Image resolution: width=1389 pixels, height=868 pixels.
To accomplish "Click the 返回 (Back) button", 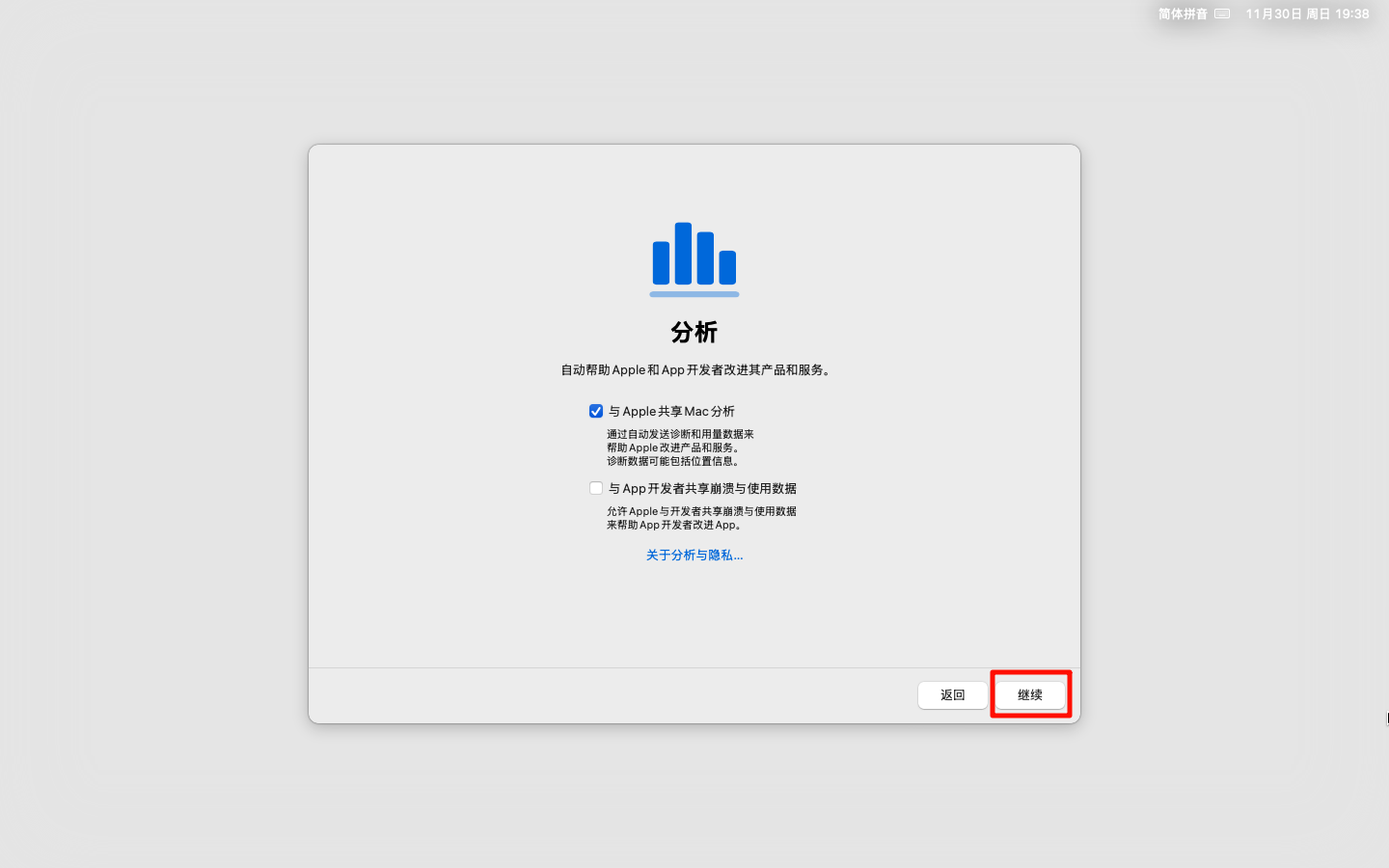I will coord(953,694).
